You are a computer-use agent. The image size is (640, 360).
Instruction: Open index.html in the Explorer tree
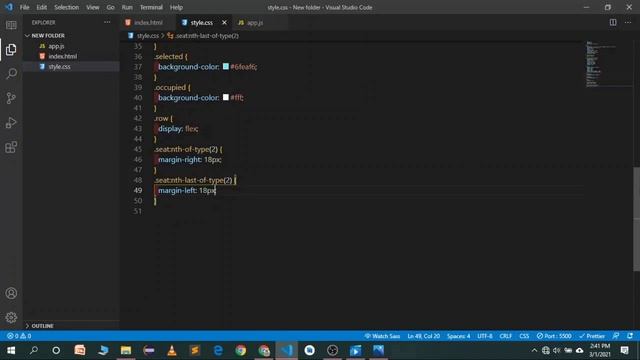tap(62, 56)
